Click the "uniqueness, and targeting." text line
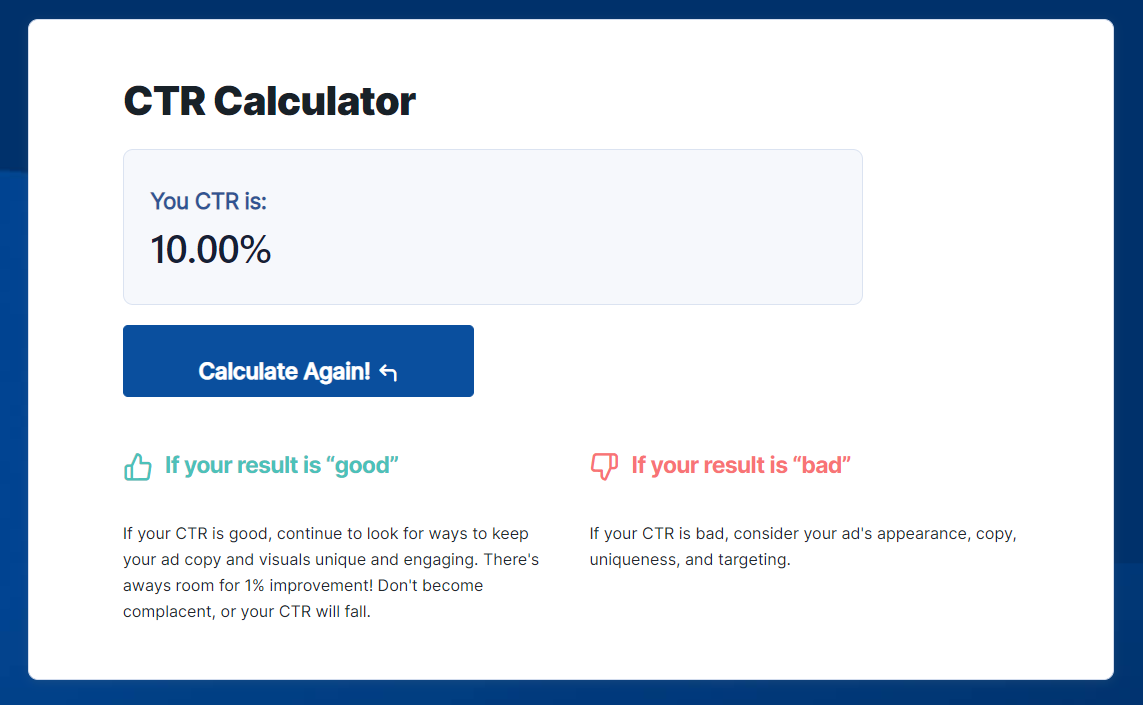This screenshot has height=705, width=1143. point(689,559)
